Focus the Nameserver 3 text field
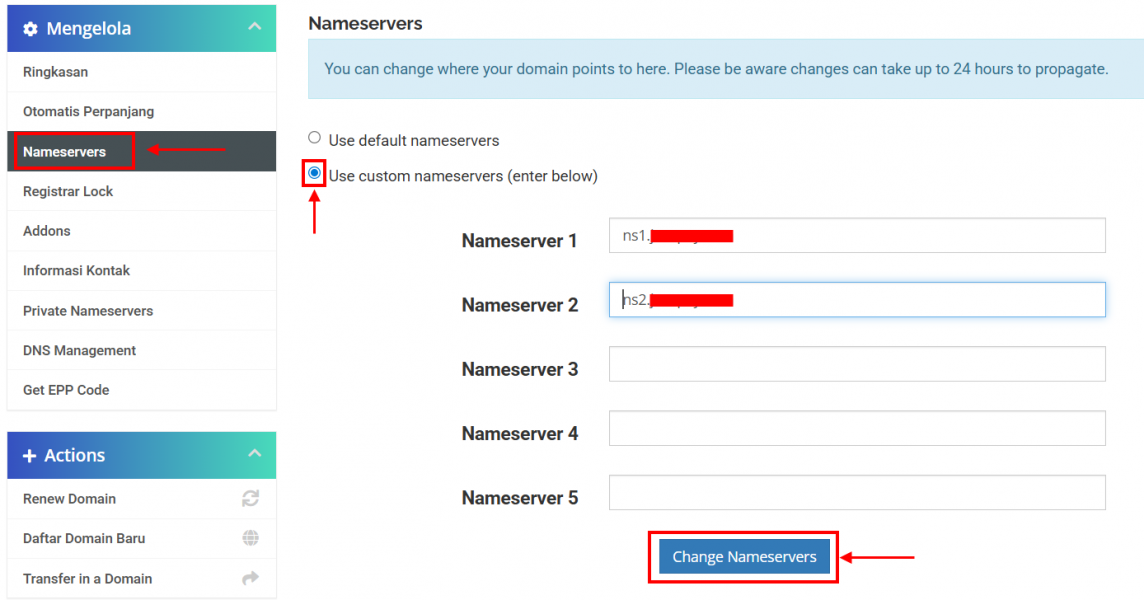1144x600 pixels. [x=857, y=364]
